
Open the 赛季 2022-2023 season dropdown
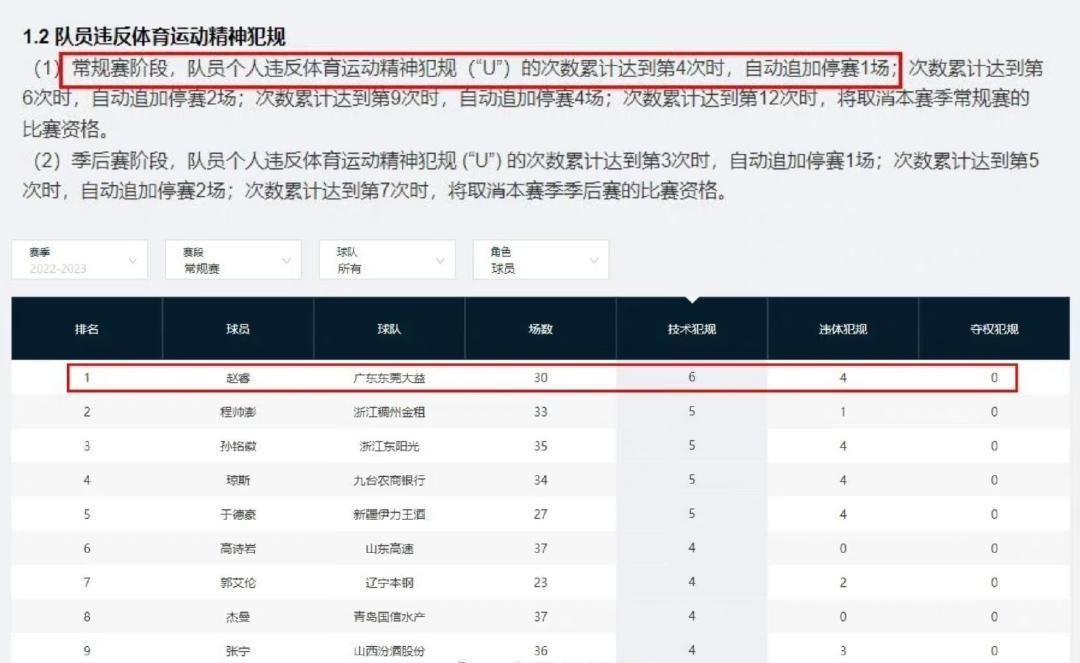click(79, 260)
